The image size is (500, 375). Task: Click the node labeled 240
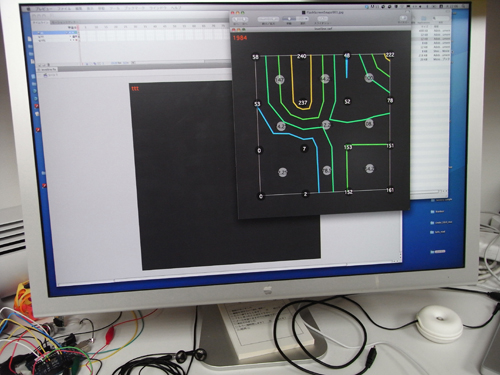pyautogui.click(x=301, y=56)
